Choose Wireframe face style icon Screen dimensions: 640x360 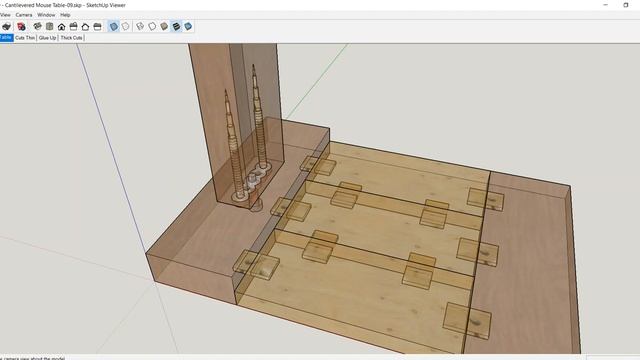tap(140, 27)
